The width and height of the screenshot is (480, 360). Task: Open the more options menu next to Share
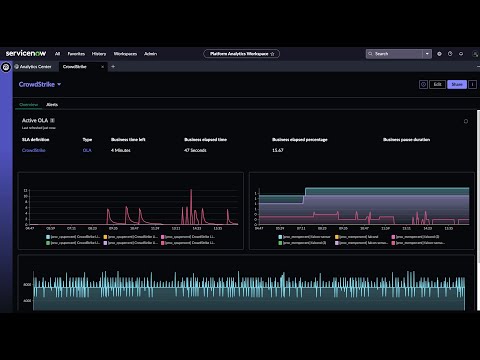click(472, 85)
